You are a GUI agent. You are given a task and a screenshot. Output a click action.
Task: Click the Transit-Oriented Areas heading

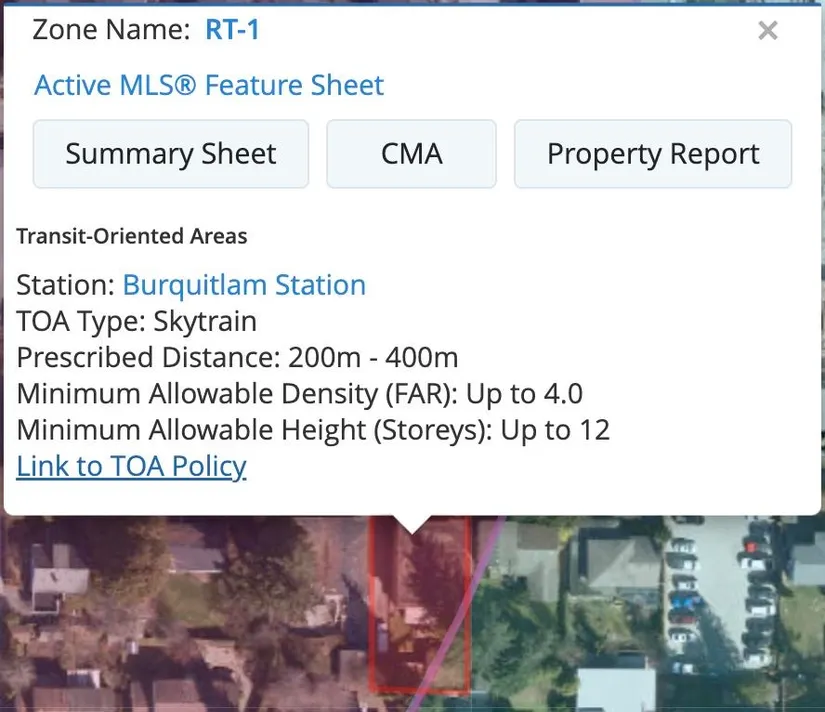pos(131,237)
